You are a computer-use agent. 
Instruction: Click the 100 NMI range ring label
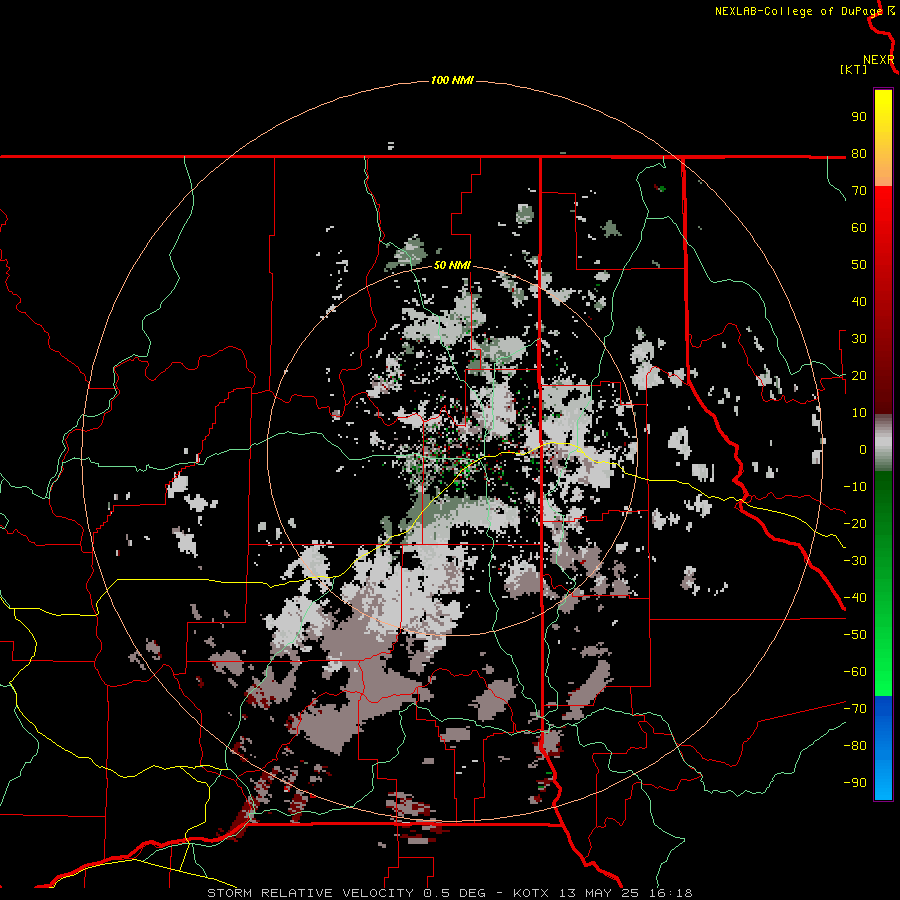point(452,80)
